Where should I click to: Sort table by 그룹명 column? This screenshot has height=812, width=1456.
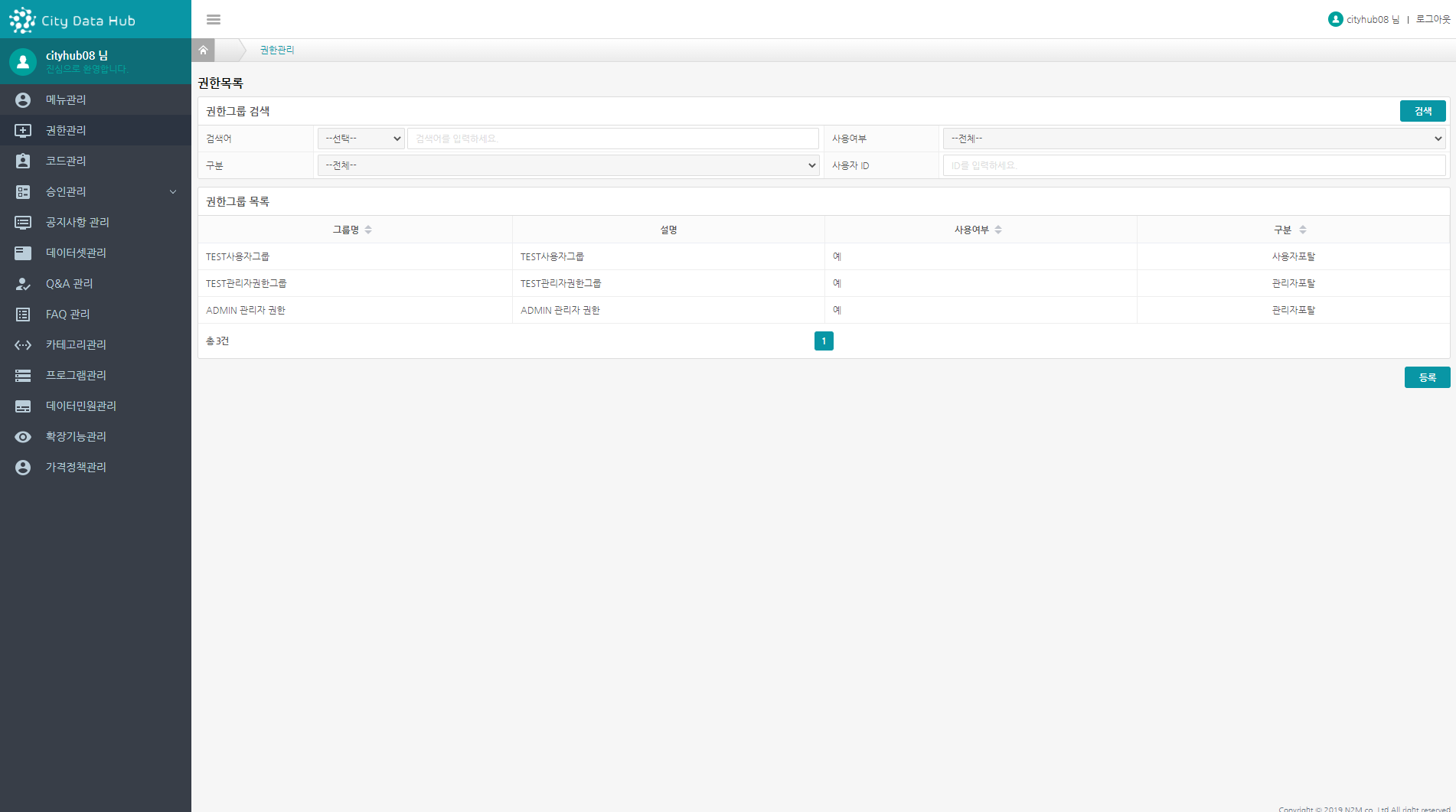click(368, 230)
